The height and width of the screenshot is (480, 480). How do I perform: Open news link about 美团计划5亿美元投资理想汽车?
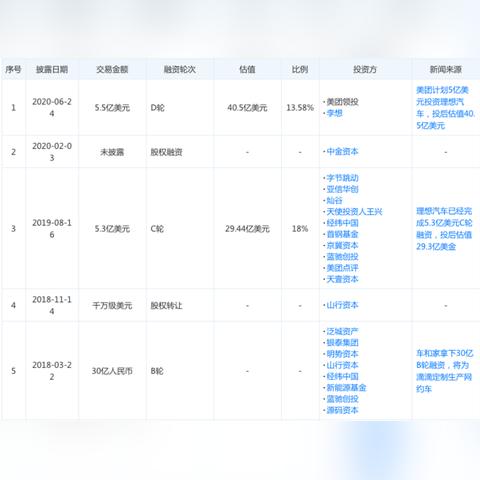pyautogui.click(x=445, y=108)
